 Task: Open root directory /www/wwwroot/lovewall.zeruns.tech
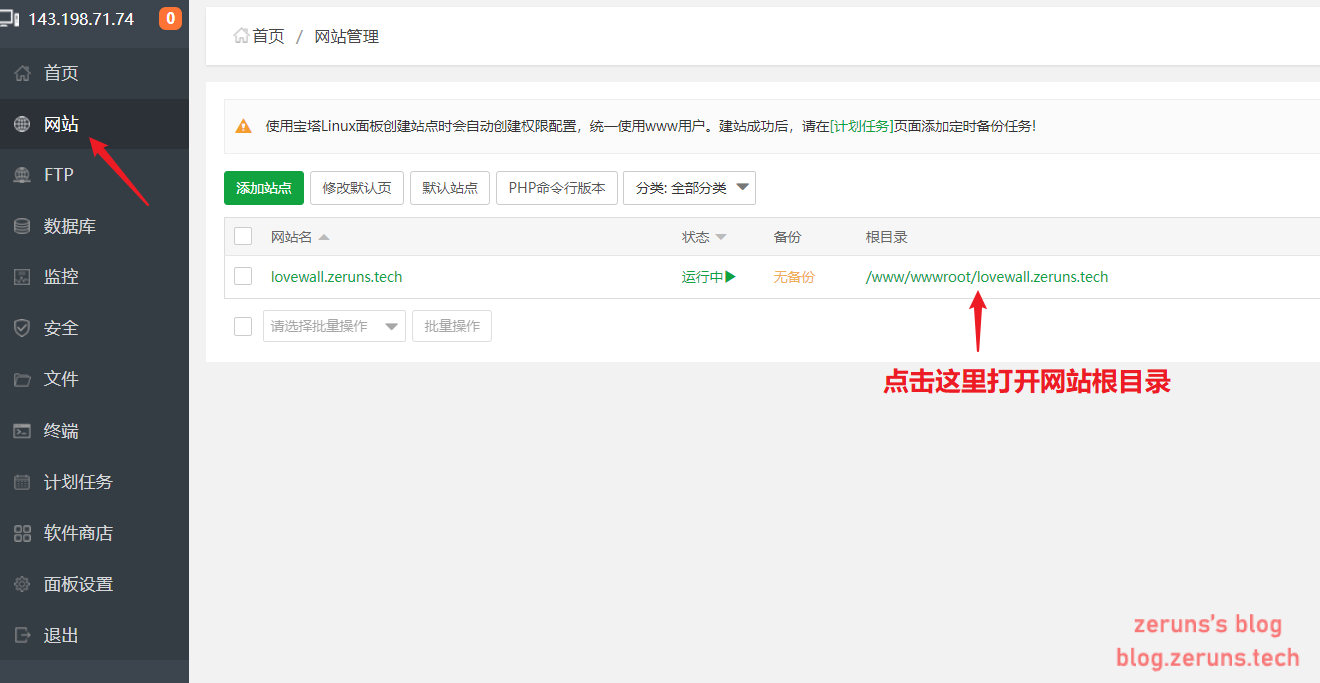pos(987,277)
